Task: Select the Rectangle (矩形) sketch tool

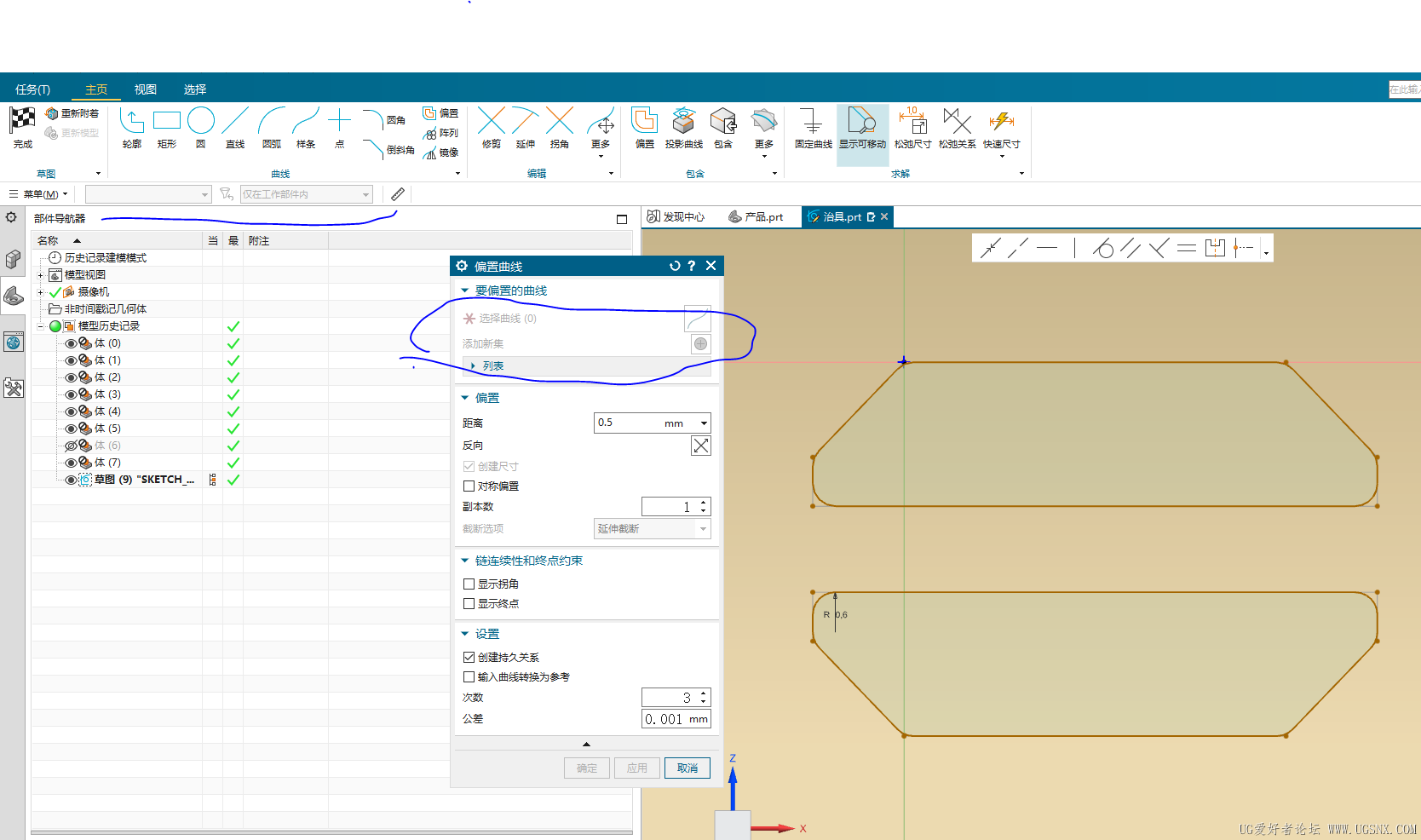Action: tap(166, 122)
